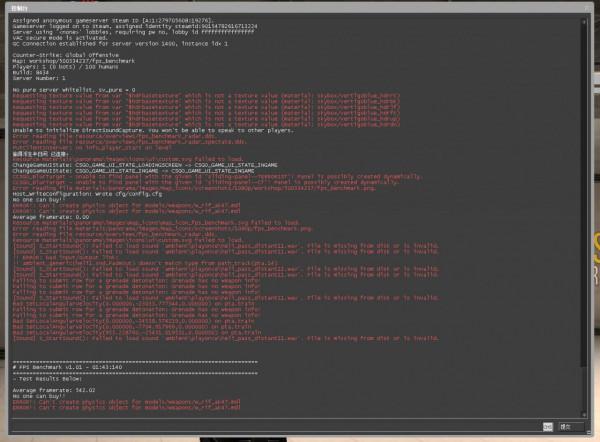
Task: Click the 'Average framerate: 0.00' line
Action: coord(50,216)
